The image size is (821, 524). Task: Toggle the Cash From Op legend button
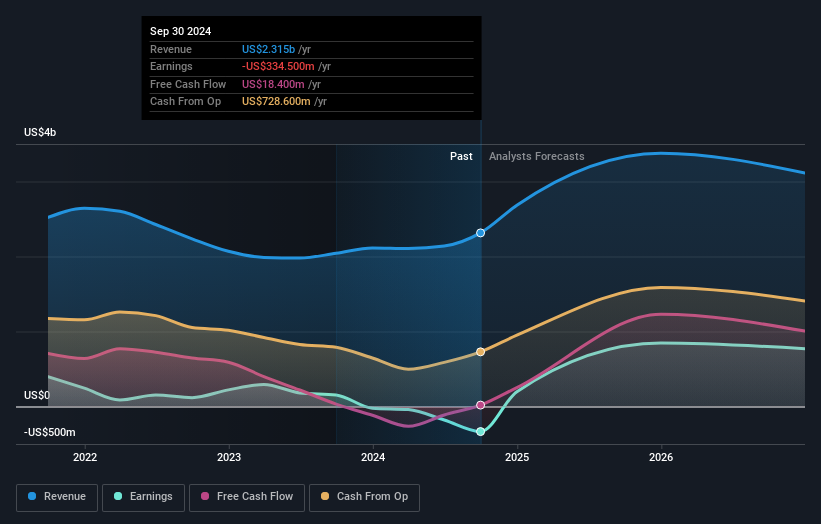[x=364, y=497]
